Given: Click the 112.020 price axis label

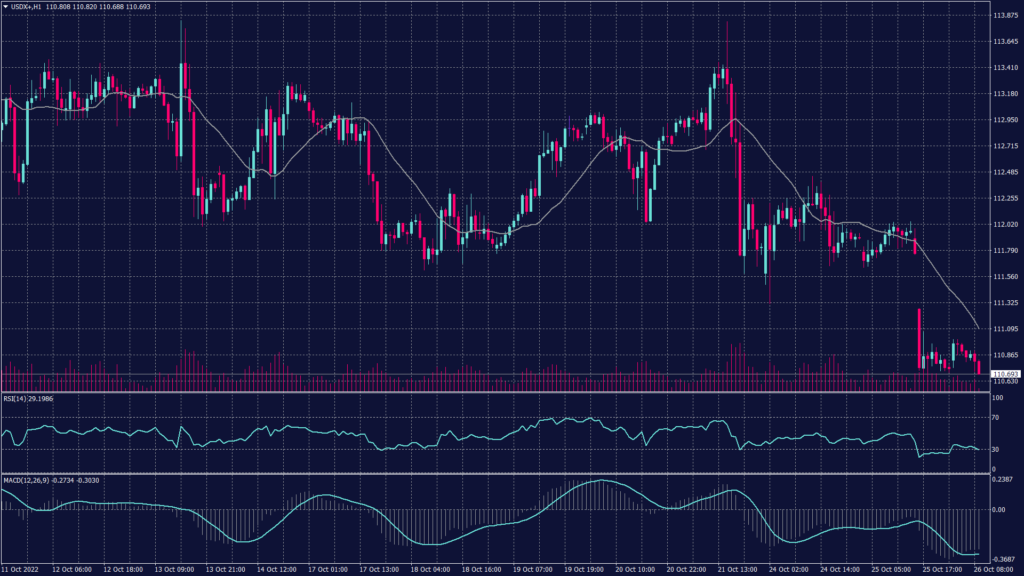Looking at the screenshot, I should pos(1004,224).
